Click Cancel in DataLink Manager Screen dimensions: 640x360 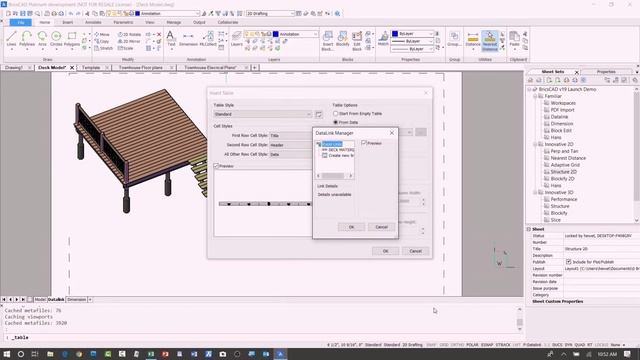381,227
